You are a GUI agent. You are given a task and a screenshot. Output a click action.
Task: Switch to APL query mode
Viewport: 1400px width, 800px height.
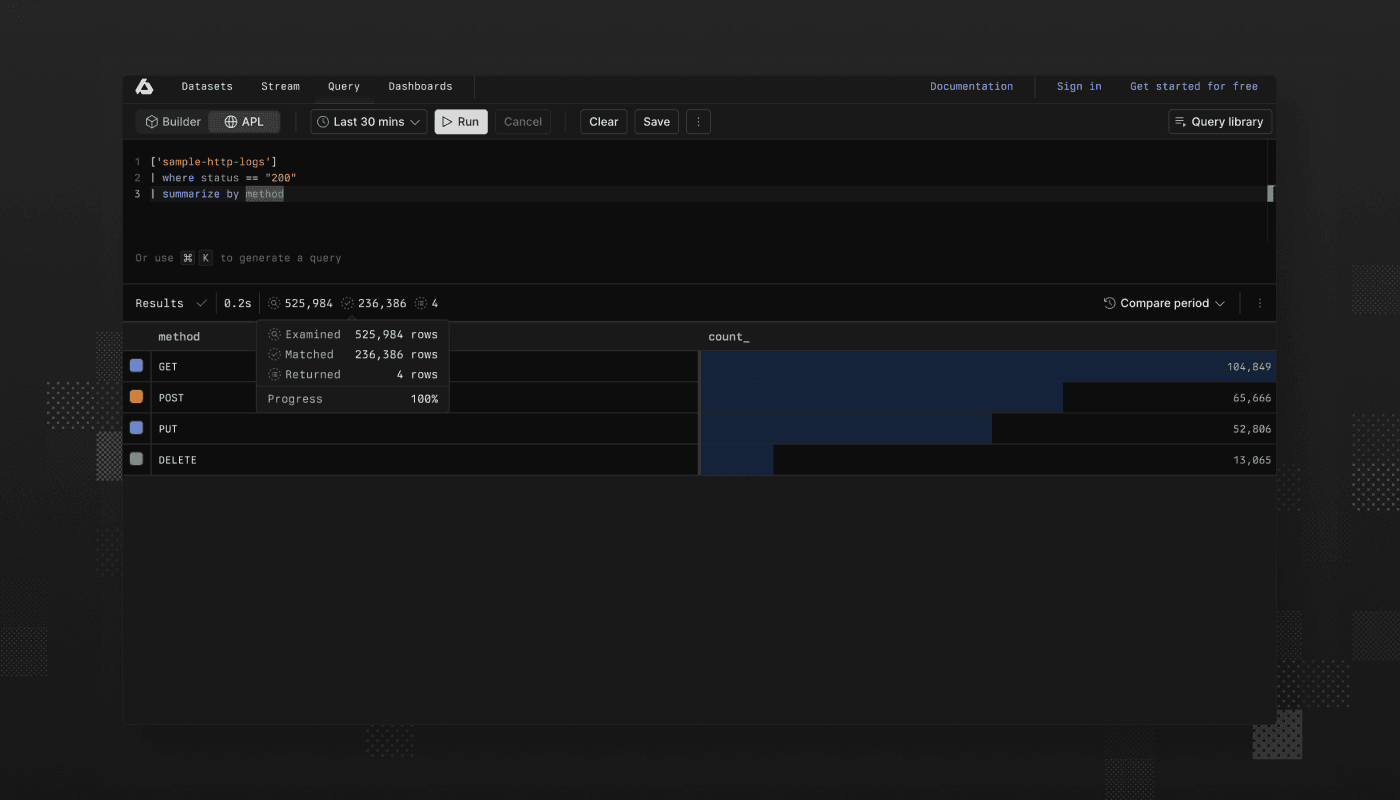tap(243, 121)
